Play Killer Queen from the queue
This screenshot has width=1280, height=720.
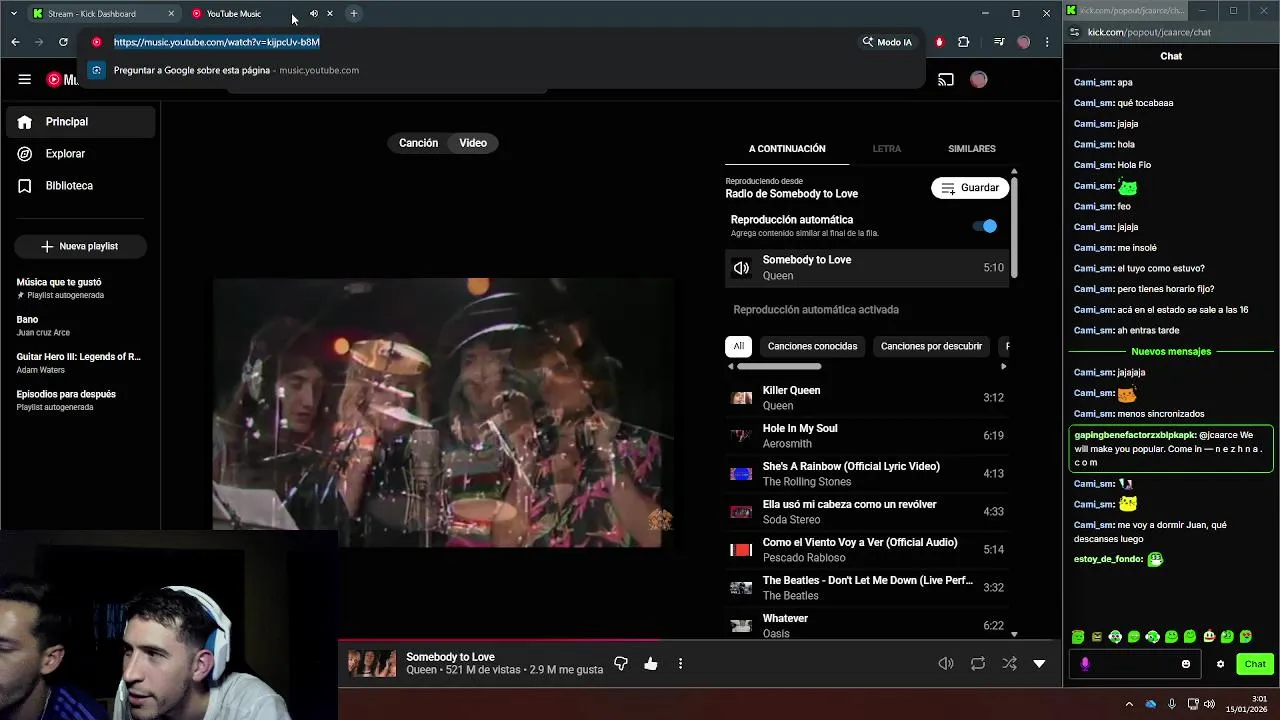pyautogui.click(x=866, y=398)
